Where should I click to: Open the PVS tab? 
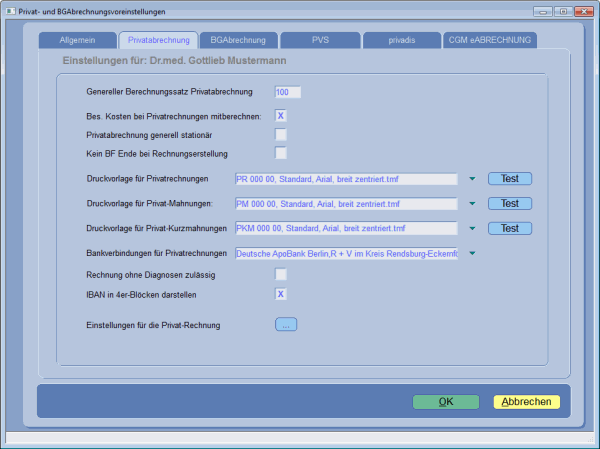click(x=319, y=41)
